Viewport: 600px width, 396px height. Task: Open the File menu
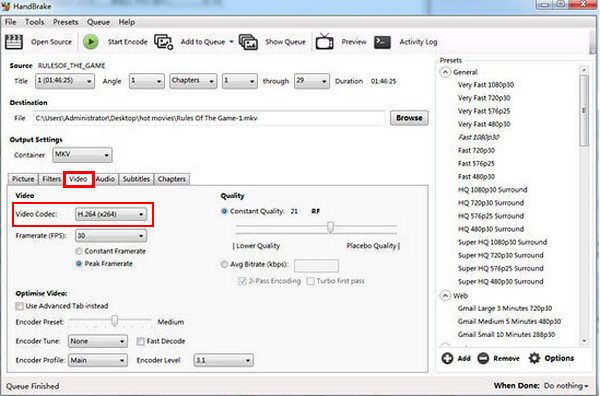pyautogui.click(x=11, y=22)
